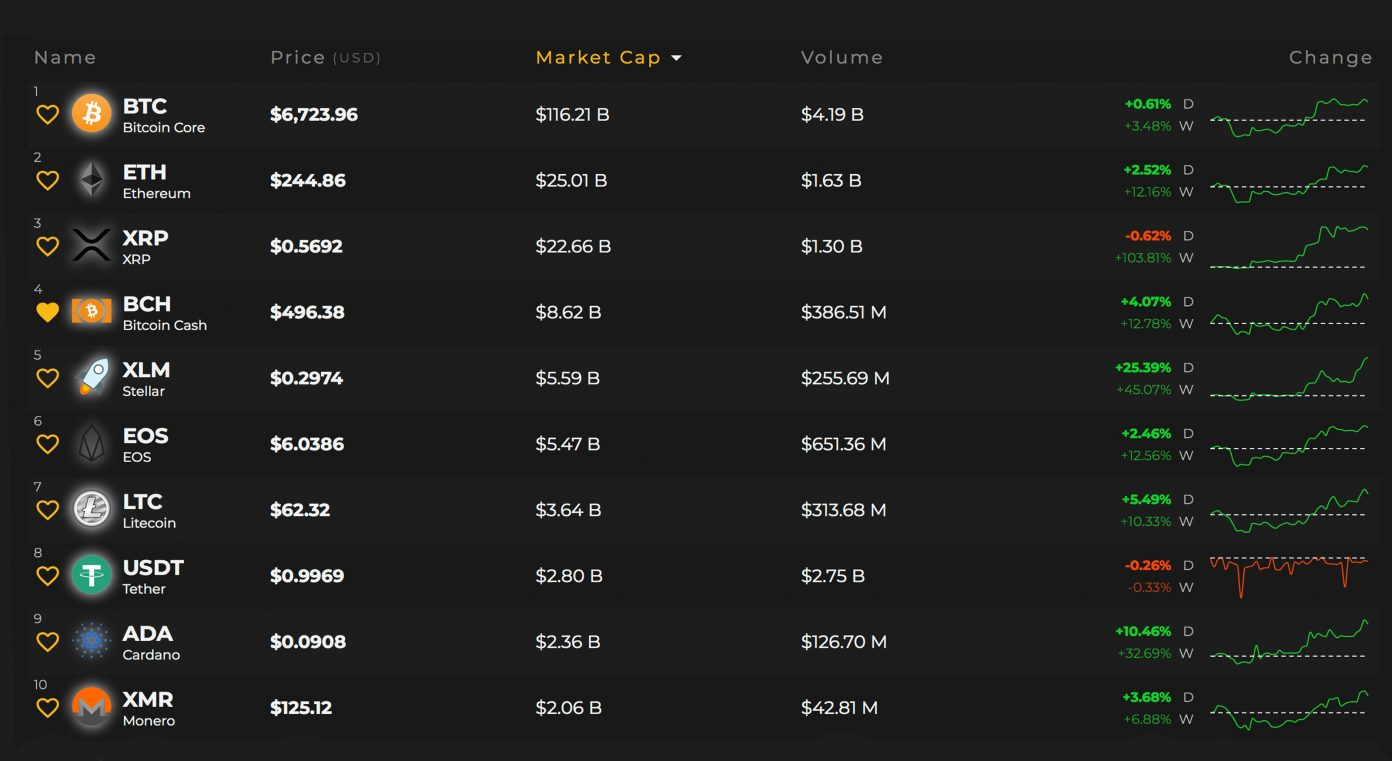
Task: Click the Stellar rocket icon
Action: [92, 378]
